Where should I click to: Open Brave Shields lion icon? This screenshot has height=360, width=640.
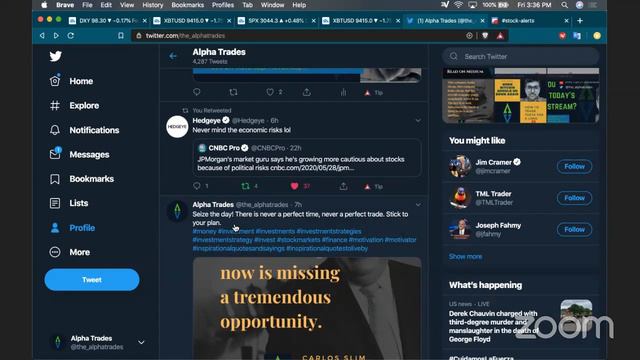tap(485, 36)
